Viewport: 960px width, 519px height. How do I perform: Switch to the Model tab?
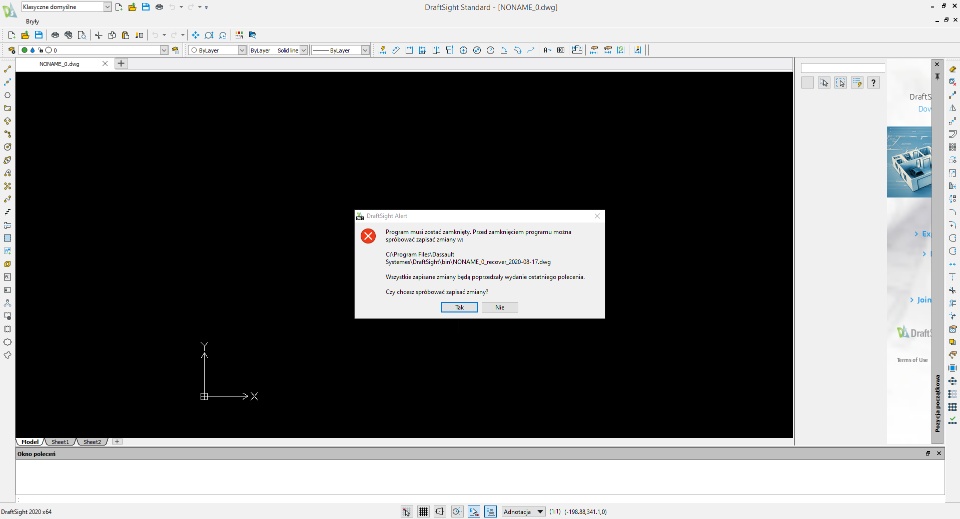coord(30,442)
